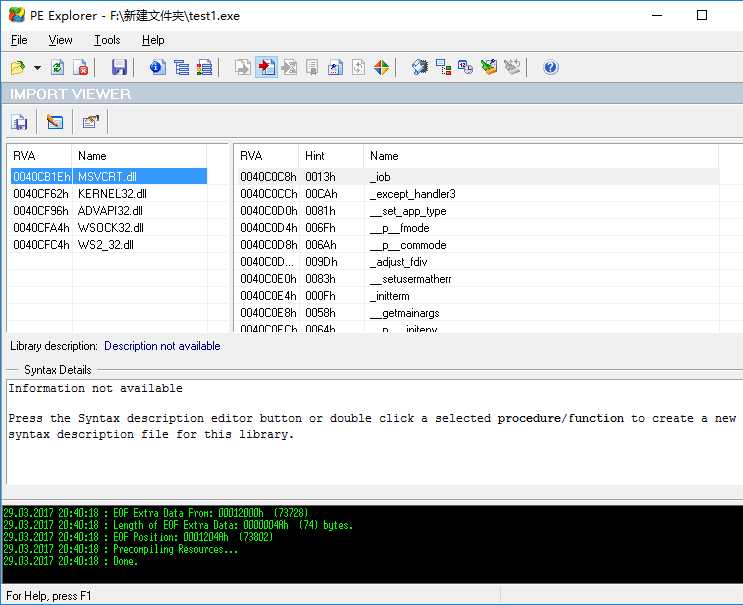Select the highlighted Import viewer red-arrow icon

(x=267, y=67)
